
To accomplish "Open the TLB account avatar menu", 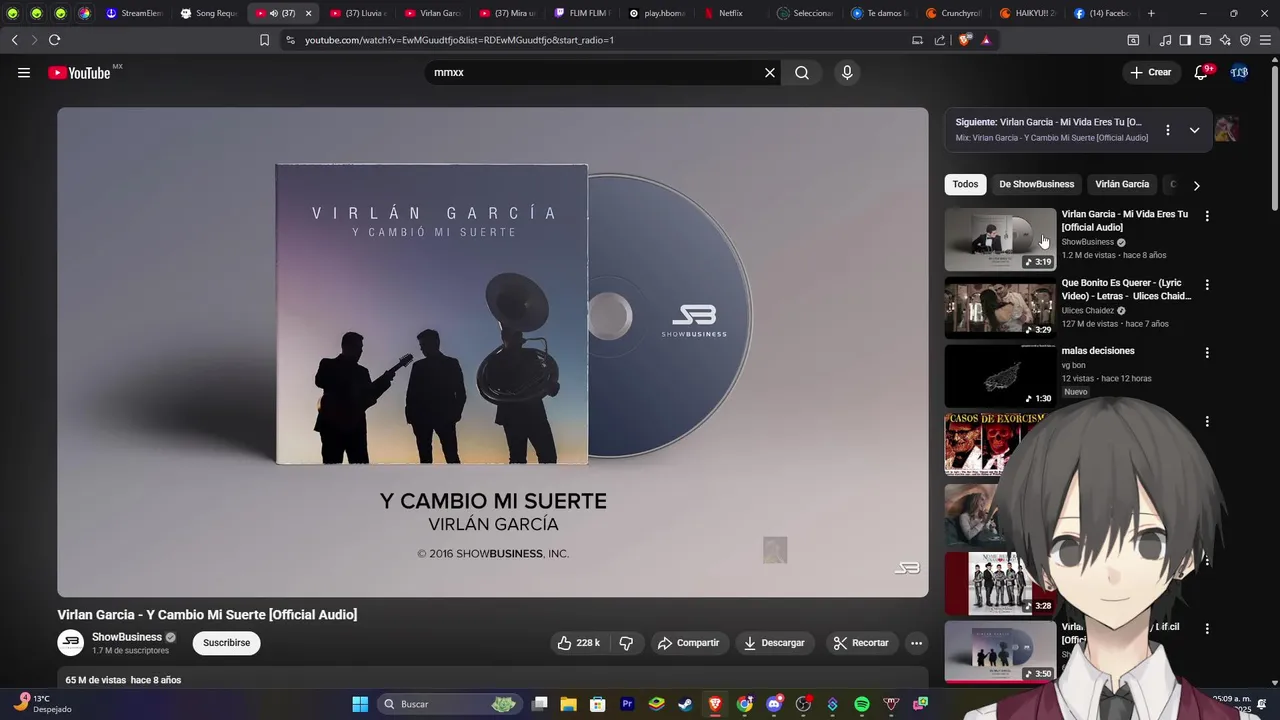I will click(x=1239, y=72).
